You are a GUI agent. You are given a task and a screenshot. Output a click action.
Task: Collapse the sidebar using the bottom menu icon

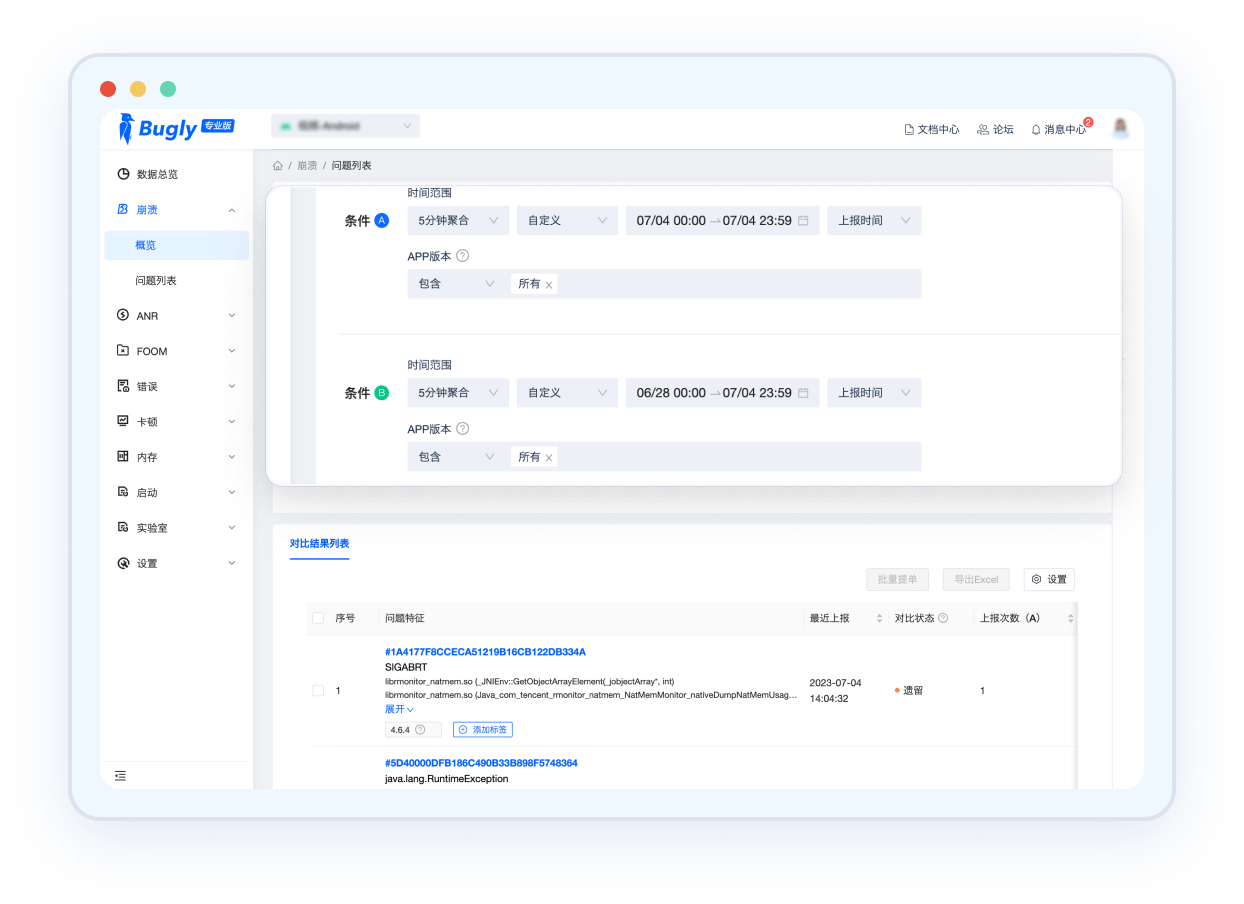pos(120,775)
